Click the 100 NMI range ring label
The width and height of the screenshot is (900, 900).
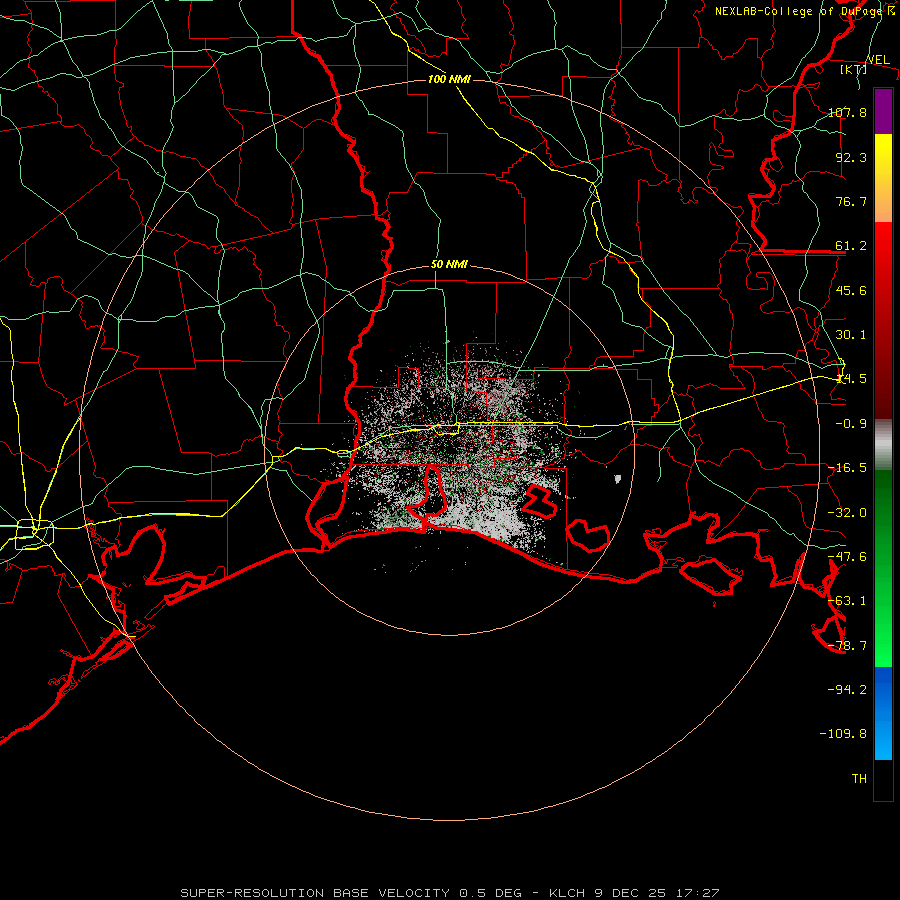pyautogui.click(x=449, y=79)
